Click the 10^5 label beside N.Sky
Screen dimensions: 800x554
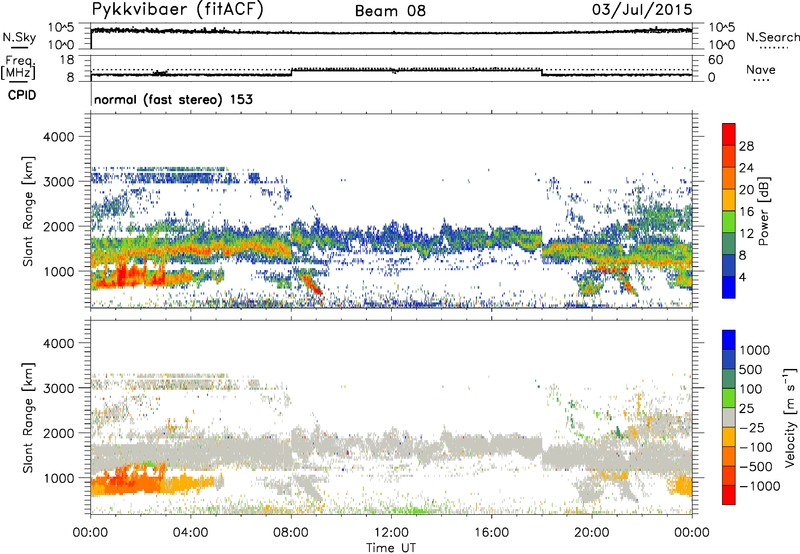(x=61, y=27)
